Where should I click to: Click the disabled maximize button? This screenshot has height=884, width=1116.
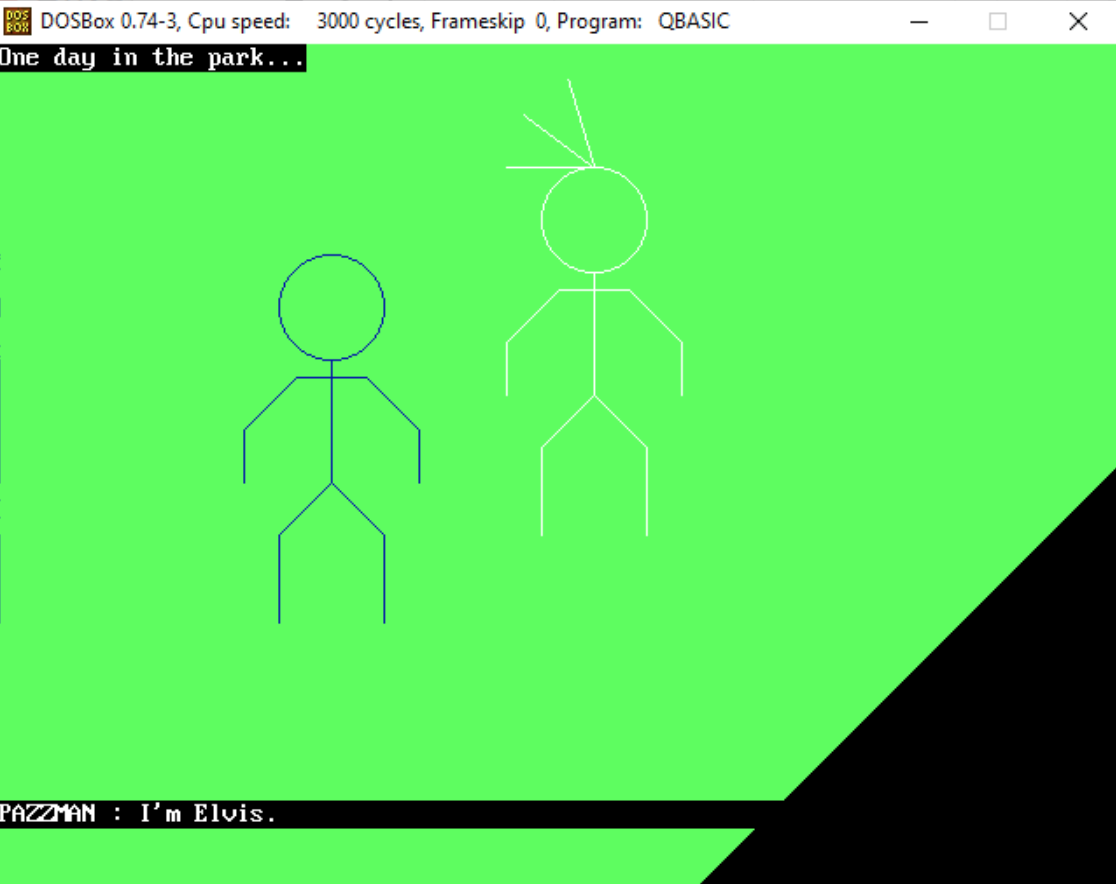(998, 21)
